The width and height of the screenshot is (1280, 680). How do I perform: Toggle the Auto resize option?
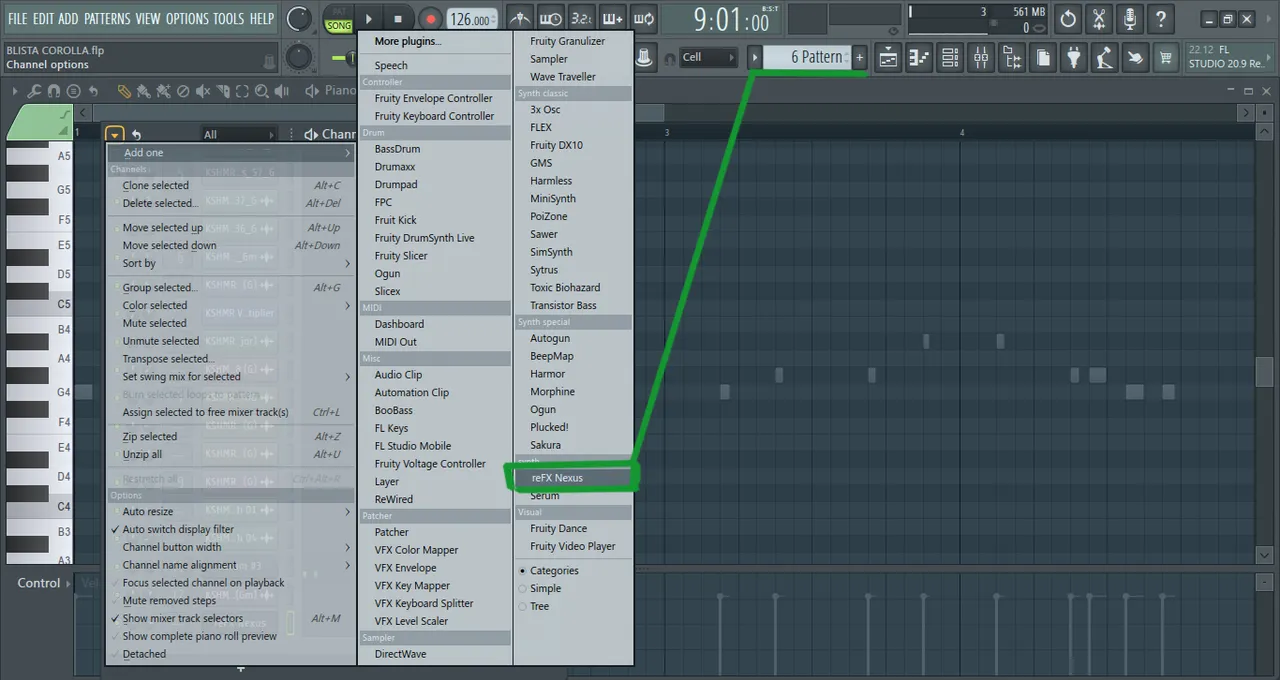click(148, 511)
